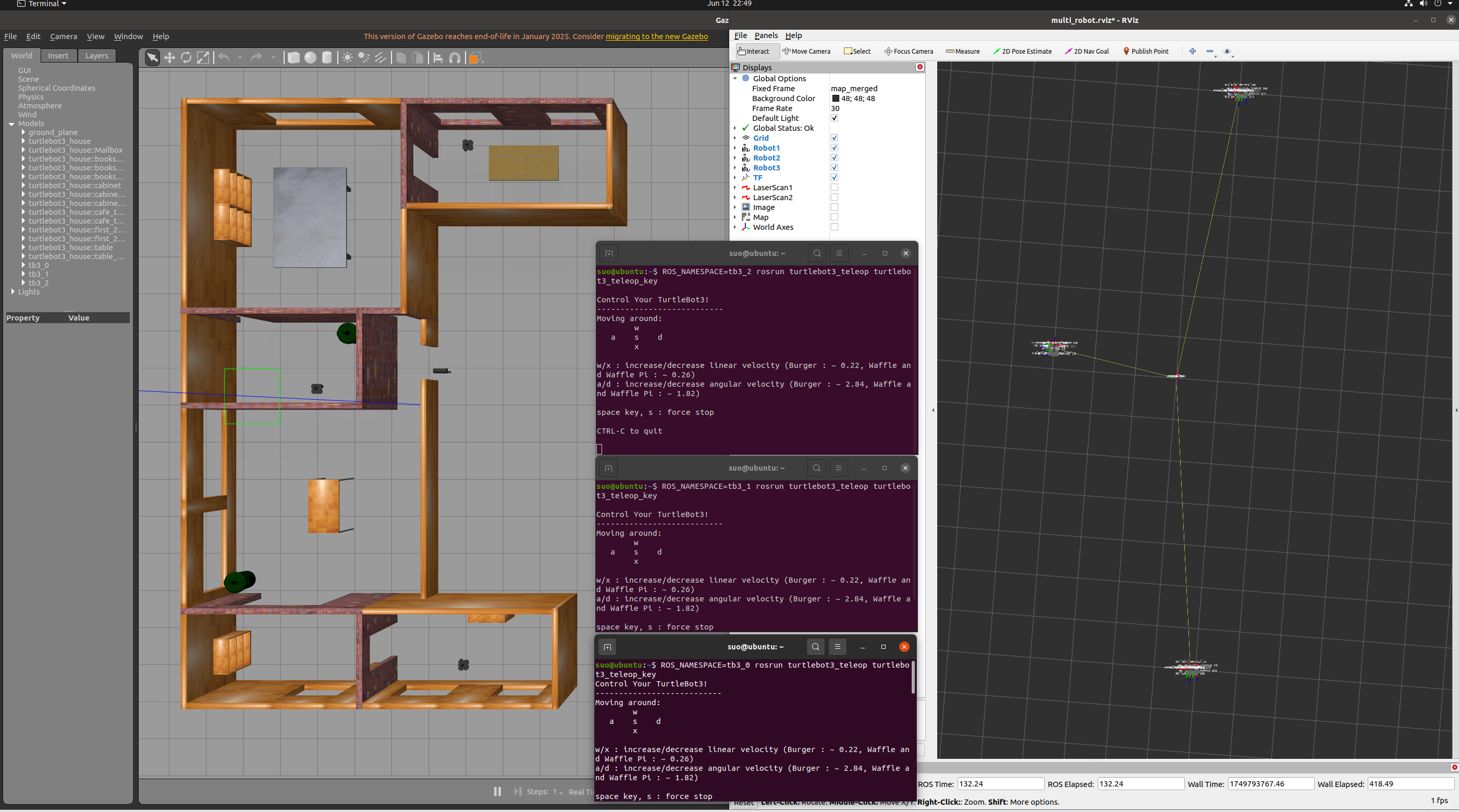This screenshot has height=812, width=1459.
Task: Pause the Gazebo simulation
Action: point(497,791)
